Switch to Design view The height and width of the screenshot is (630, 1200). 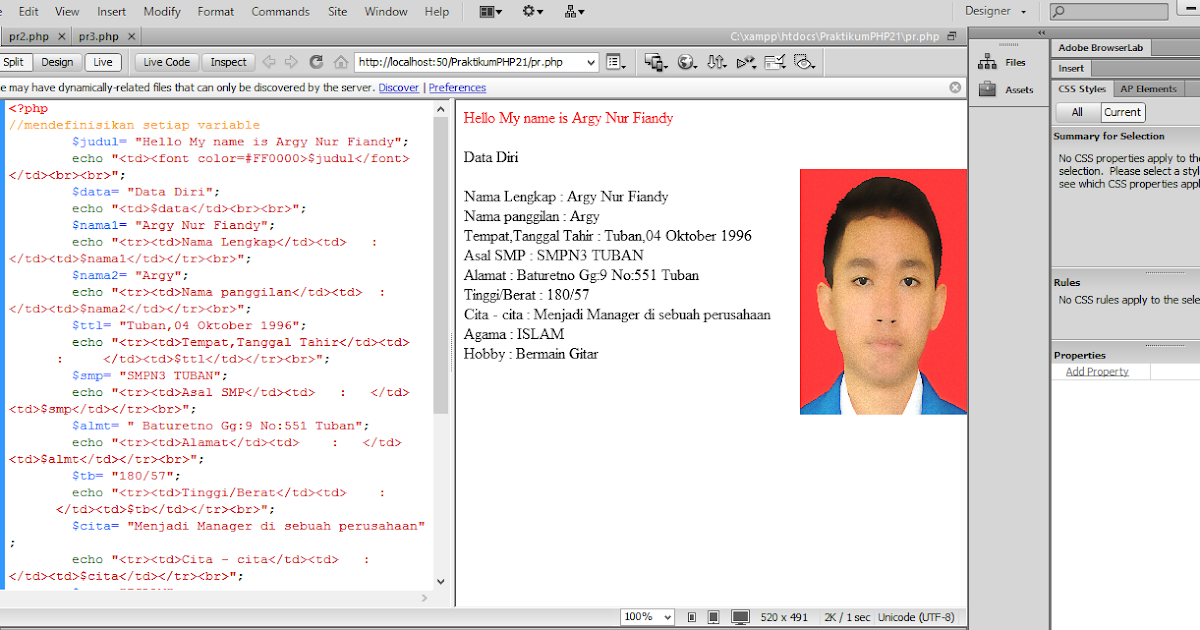[x=57, y=62]
